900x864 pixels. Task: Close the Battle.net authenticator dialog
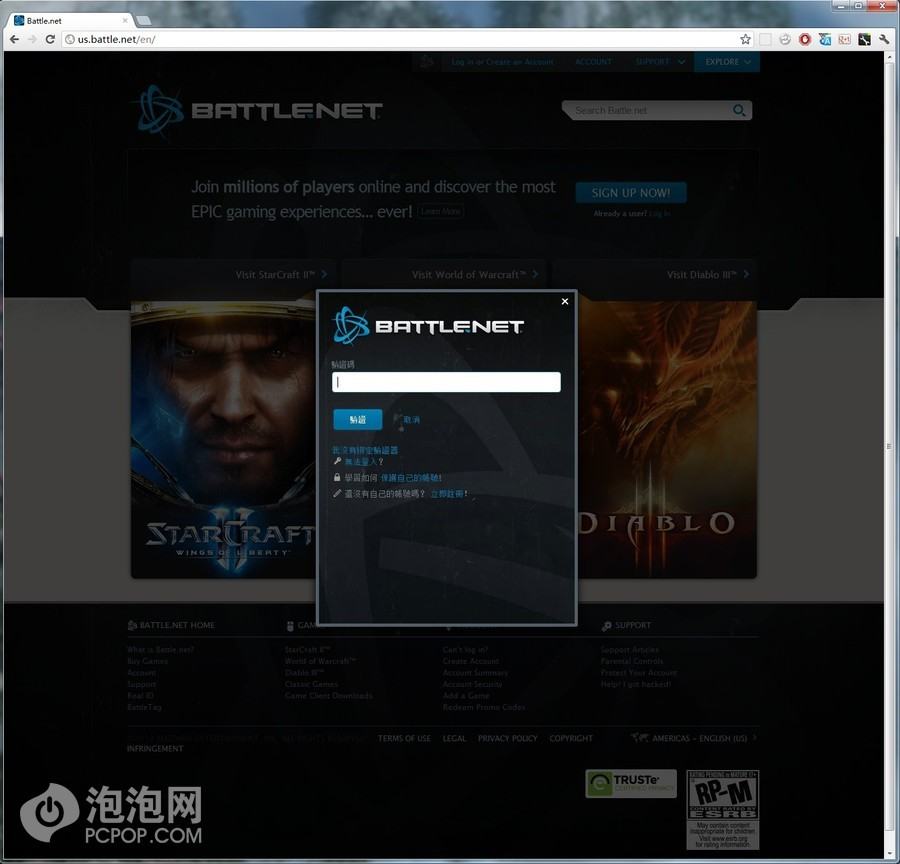565,301
